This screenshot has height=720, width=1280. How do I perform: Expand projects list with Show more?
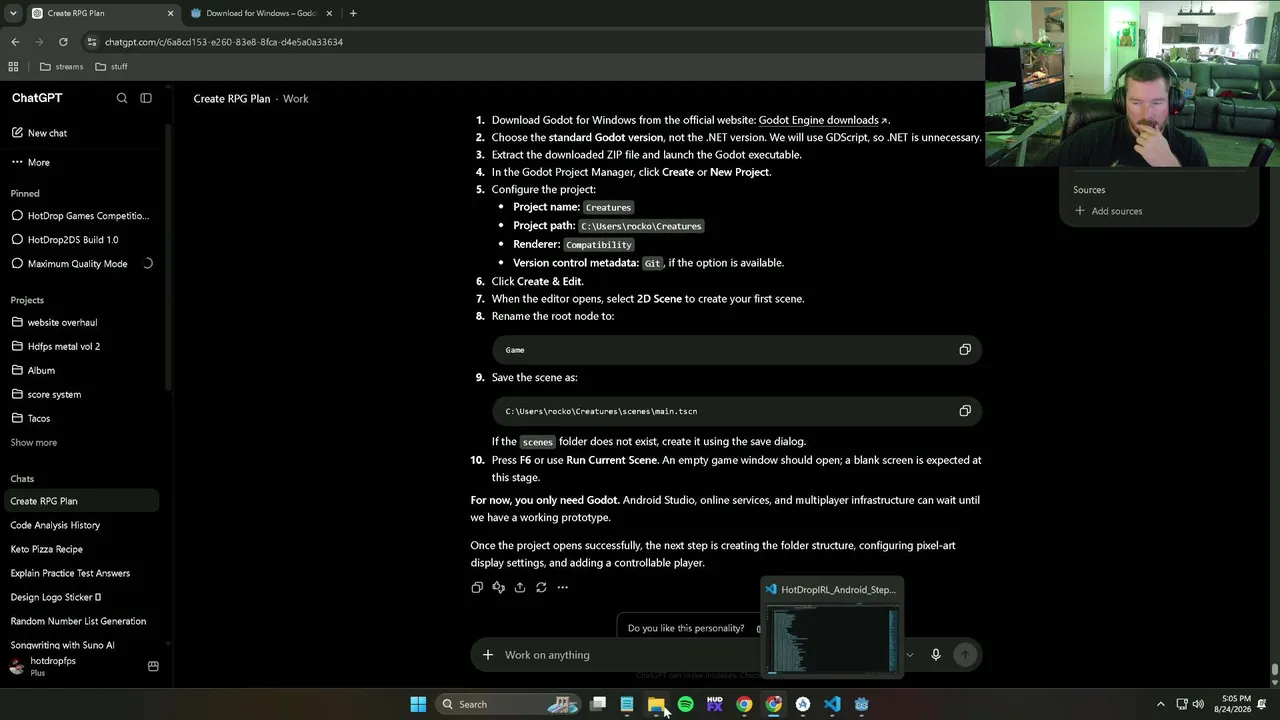pos(34,442)
